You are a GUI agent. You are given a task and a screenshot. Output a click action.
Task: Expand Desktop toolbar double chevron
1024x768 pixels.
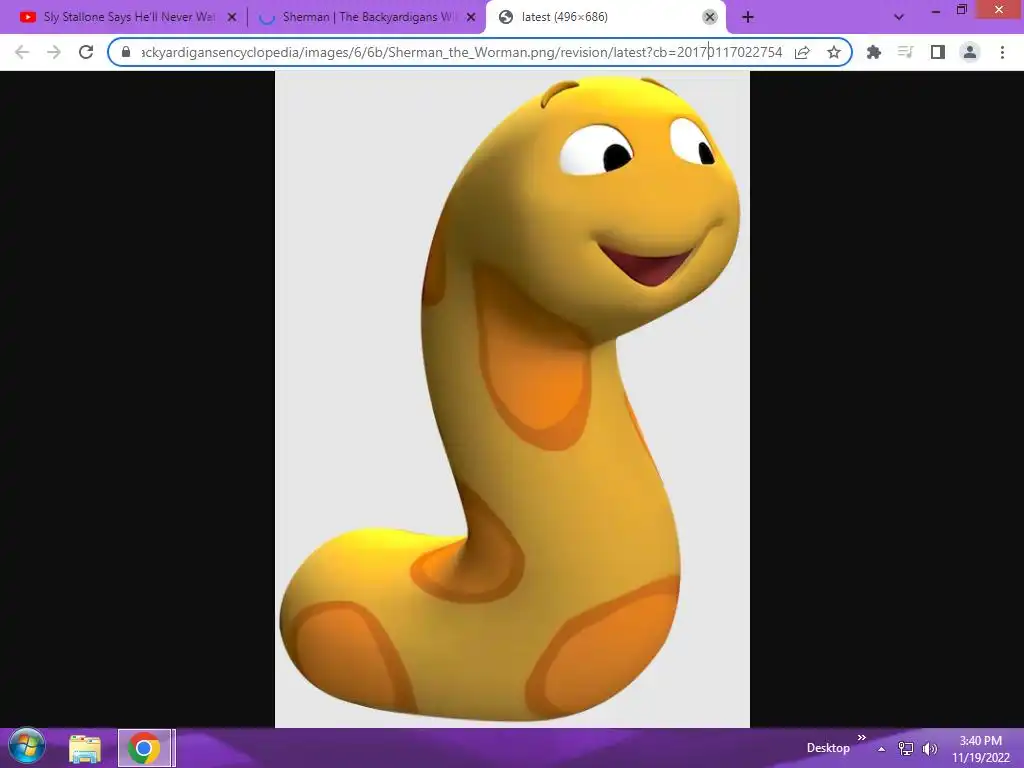pyautogui.click(x=861, y=738)
